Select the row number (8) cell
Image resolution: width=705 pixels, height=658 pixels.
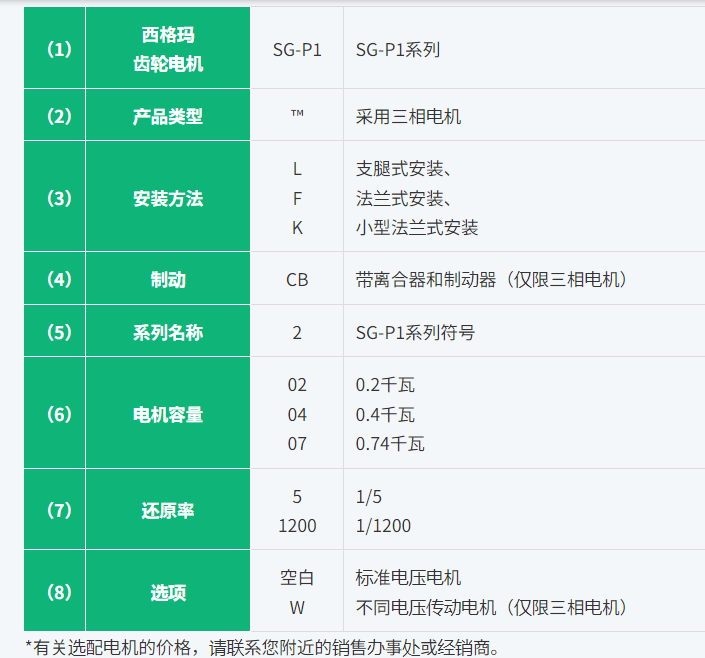[x=54, y=591]
